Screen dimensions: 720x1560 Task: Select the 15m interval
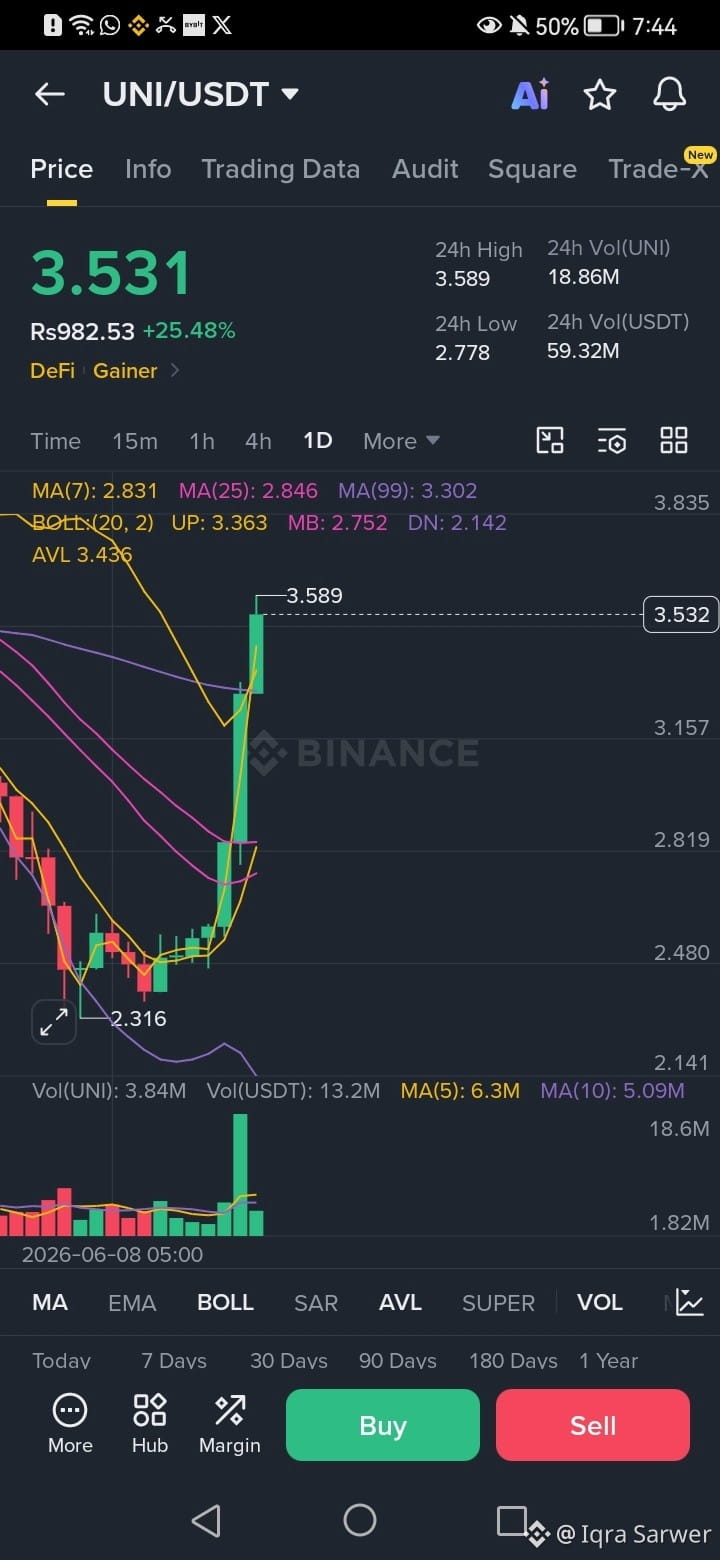coord(135,441)
